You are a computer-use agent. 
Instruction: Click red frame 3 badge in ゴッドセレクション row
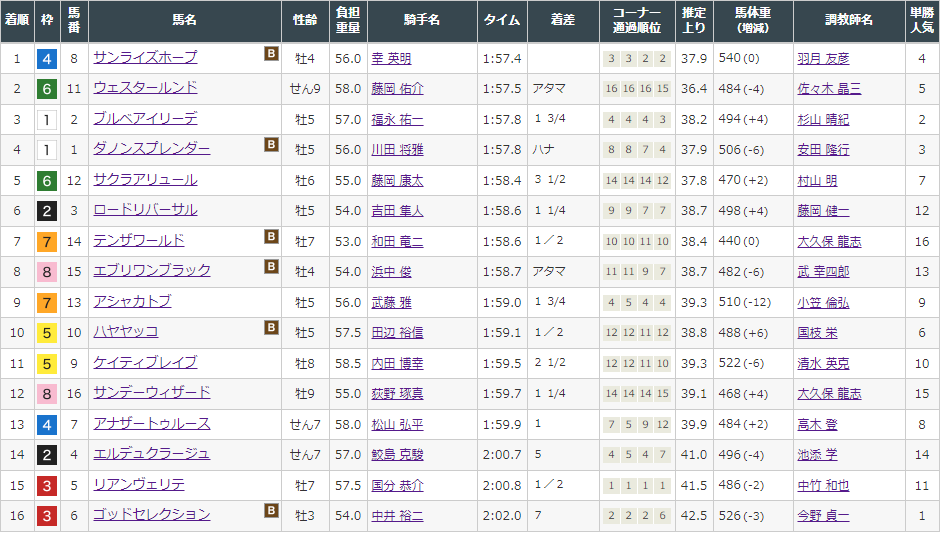(x=47, y=516)
